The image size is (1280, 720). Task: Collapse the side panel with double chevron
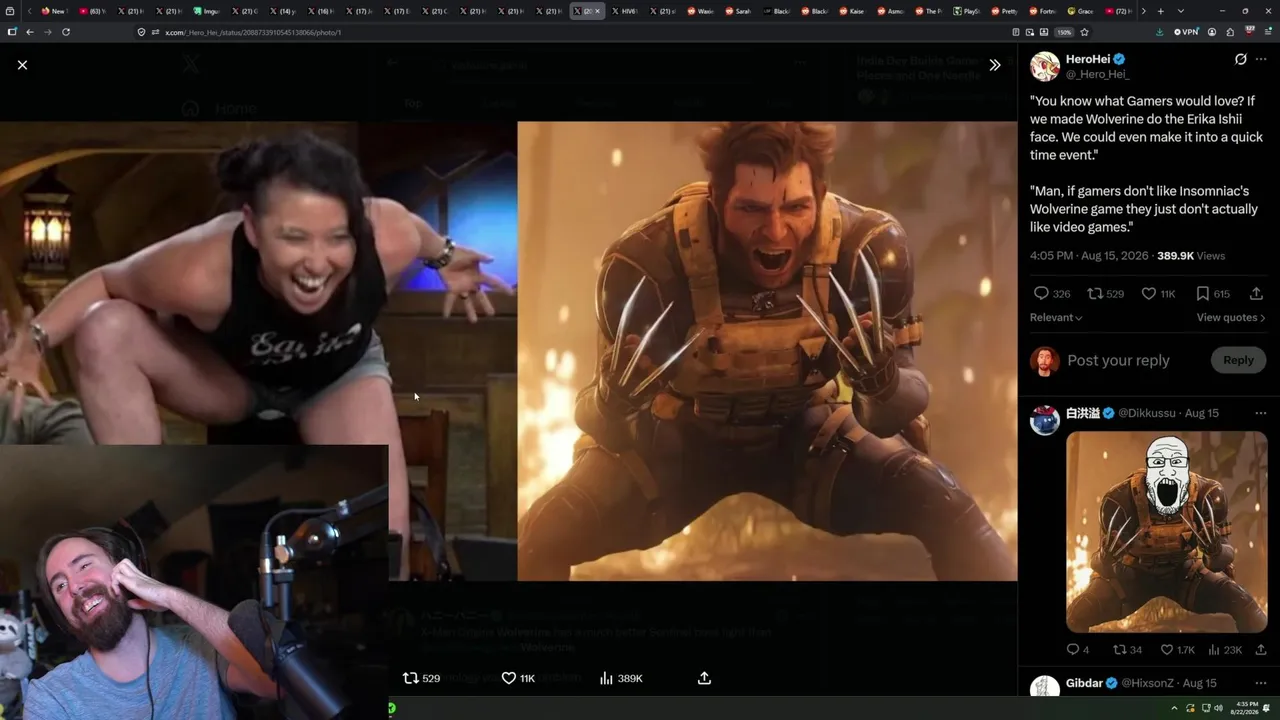pos(994,65)
